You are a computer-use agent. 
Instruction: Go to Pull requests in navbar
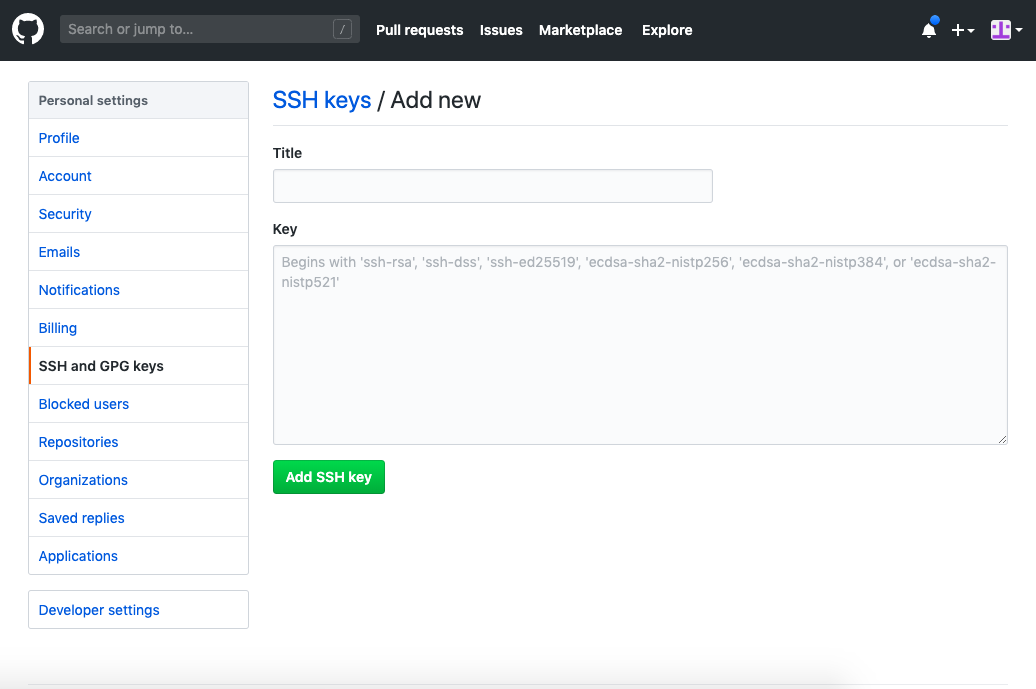pos(420,30)
